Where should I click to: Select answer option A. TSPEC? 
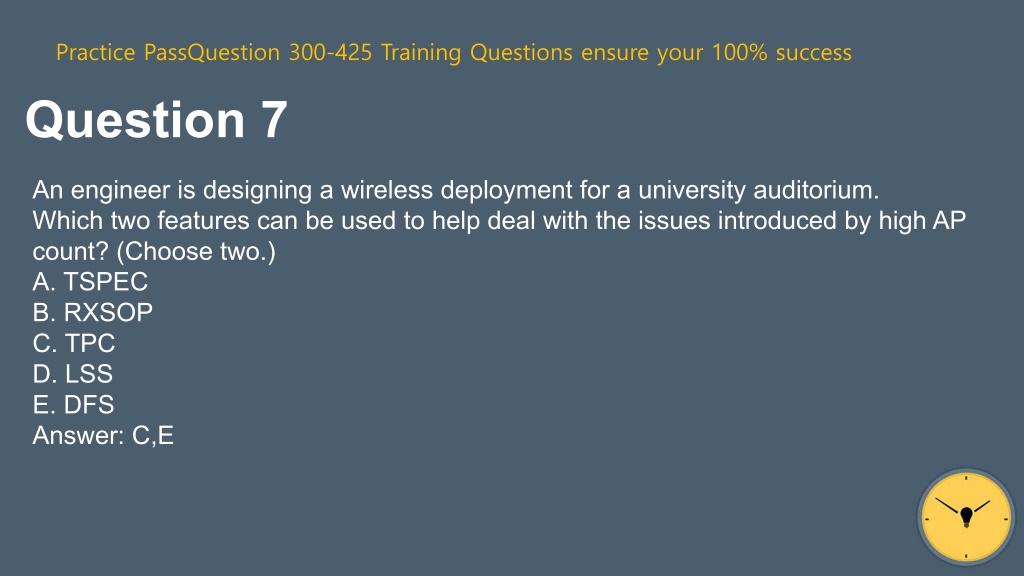point(90,282)
